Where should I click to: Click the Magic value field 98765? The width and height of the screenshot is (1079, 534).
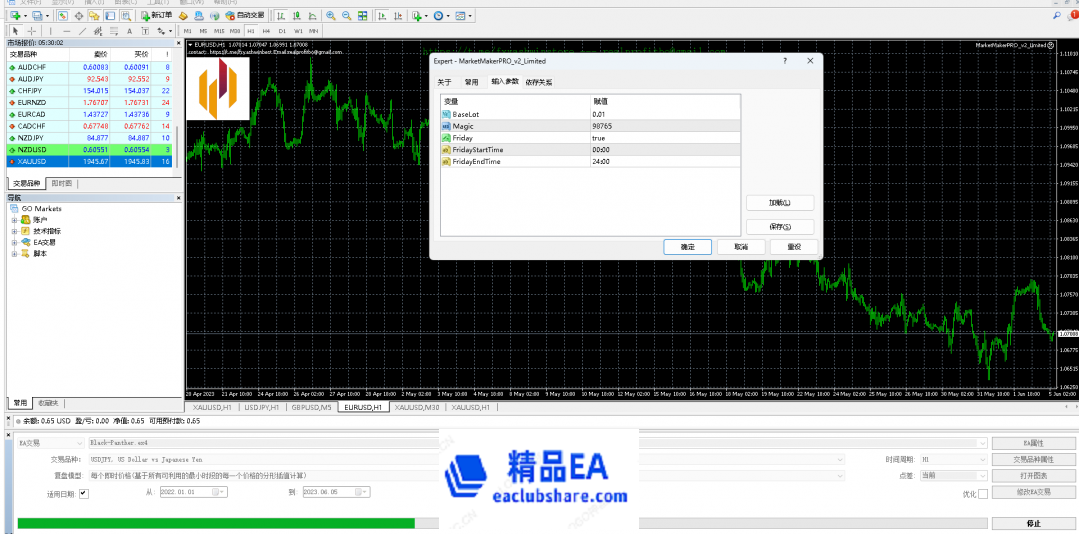(x=664, y=126)
